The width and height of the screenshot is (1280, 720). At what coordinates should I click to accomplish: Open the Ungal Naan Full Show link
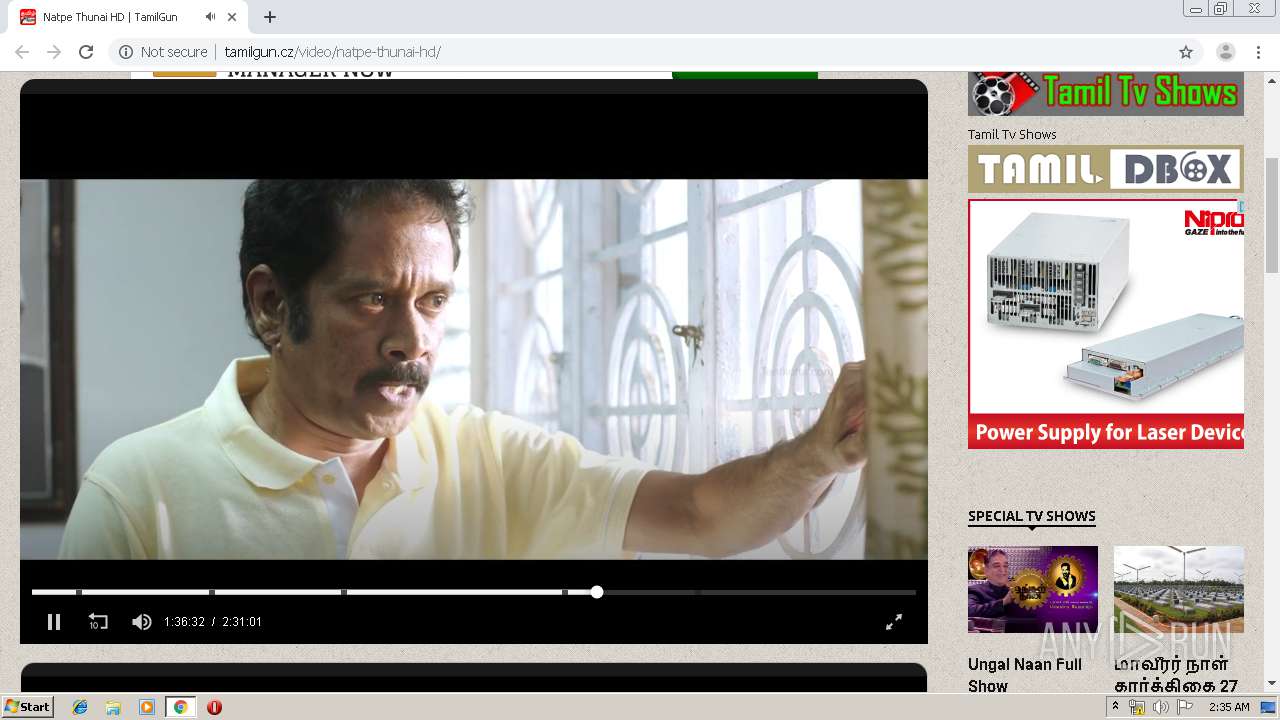(1025, 675)
